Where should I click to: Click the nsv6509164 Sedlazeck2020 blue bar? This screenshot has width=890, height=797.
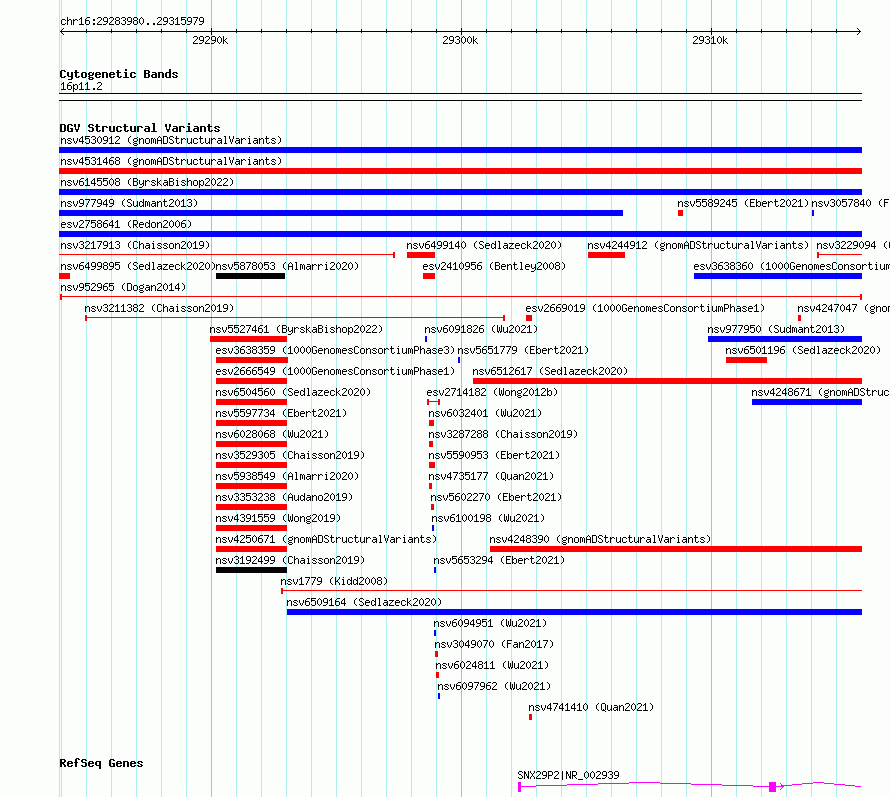pos(574,612)
